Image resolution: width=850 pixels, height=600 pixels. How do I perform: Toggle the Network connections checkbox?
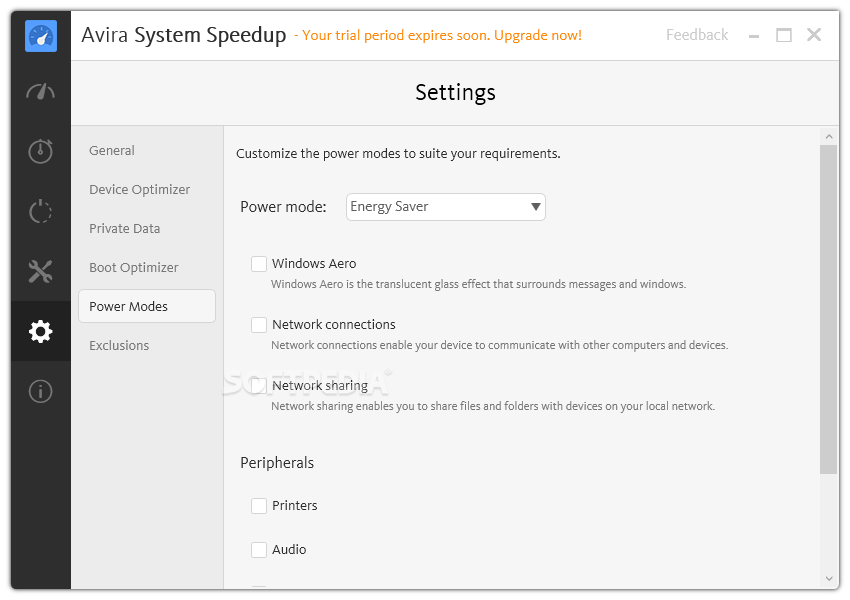click(259, 325)
